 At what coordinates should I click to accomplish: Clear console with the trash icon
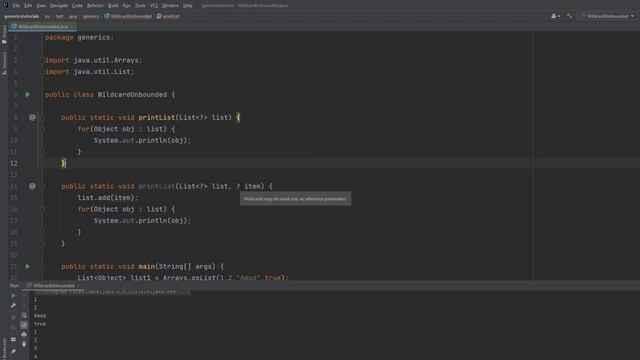24,344
